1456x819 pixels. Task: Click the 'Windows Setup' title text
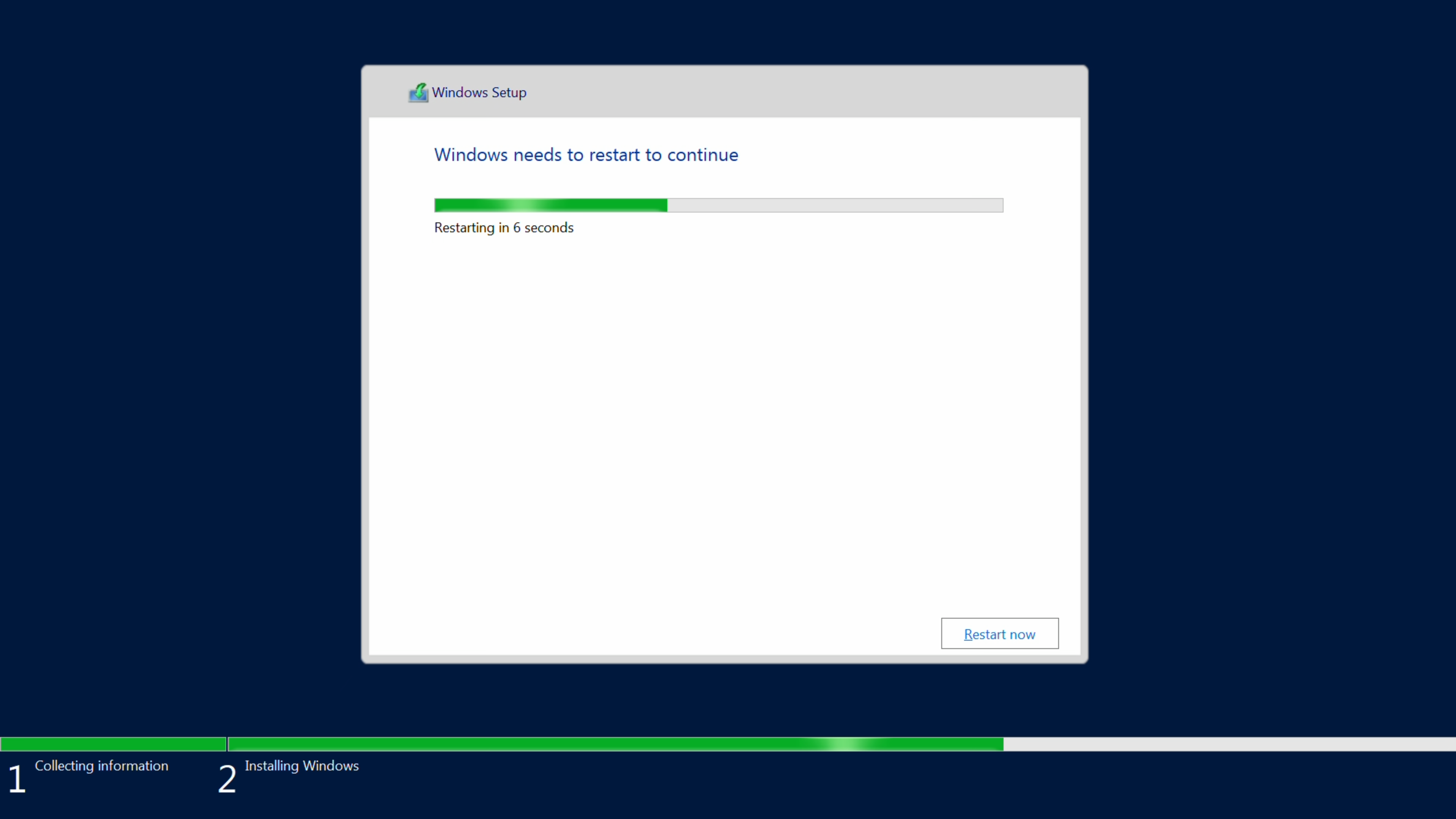tap(479, 93)
